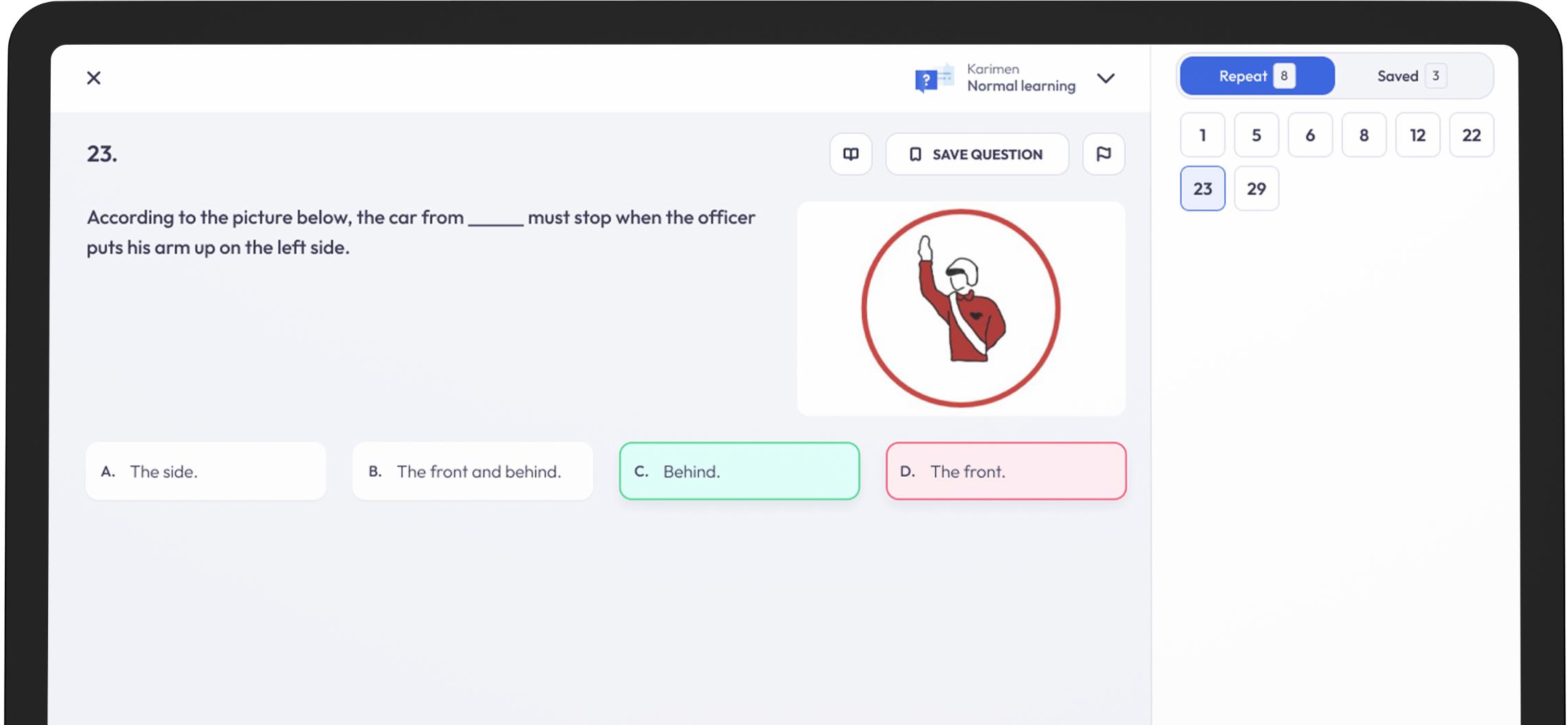Open question 29
This screenshot has height=725, width=1568.
click(x=1256, y=188)
